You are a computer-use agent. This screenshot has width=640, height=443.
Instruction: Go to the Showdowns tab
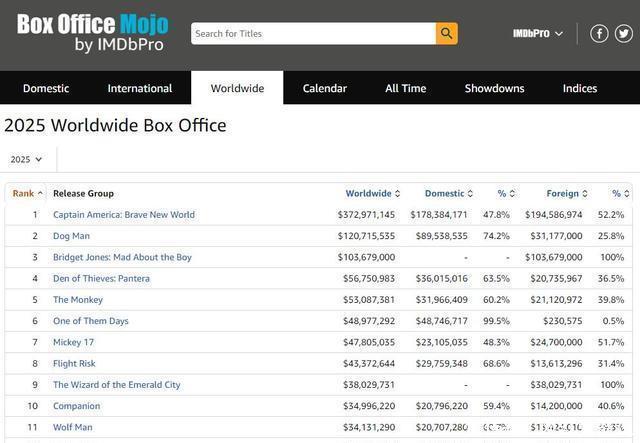pos(494,88)
